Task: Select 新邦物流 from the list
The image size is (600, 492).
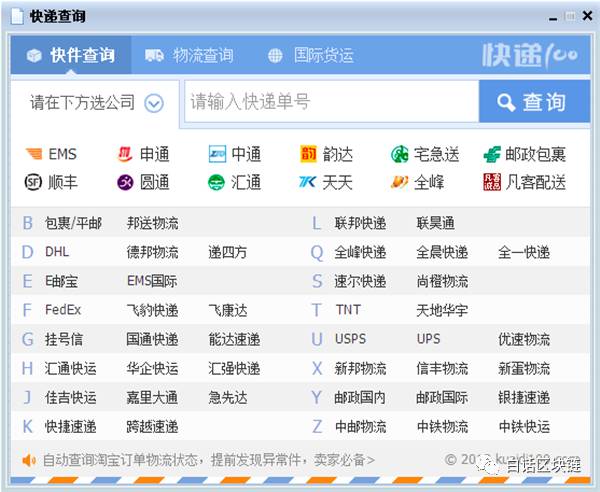Action: pyautogui.click(x=360, y=368)
